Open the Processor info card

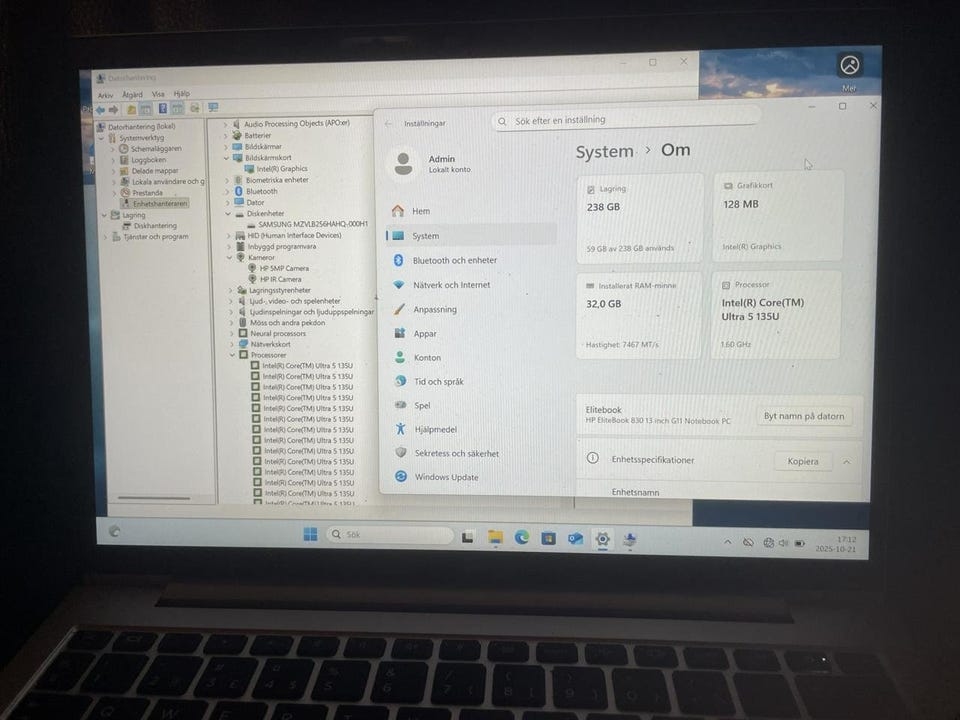tap(777, 315)
